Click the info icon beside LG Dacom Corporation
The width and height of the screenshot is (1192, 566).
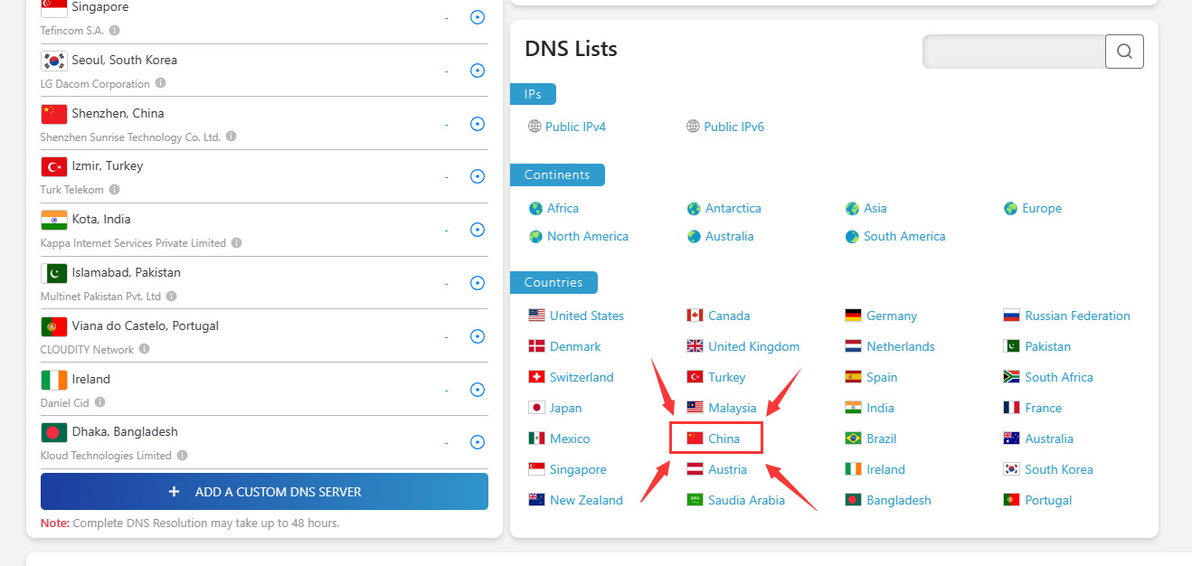click(x=161, y=84)
